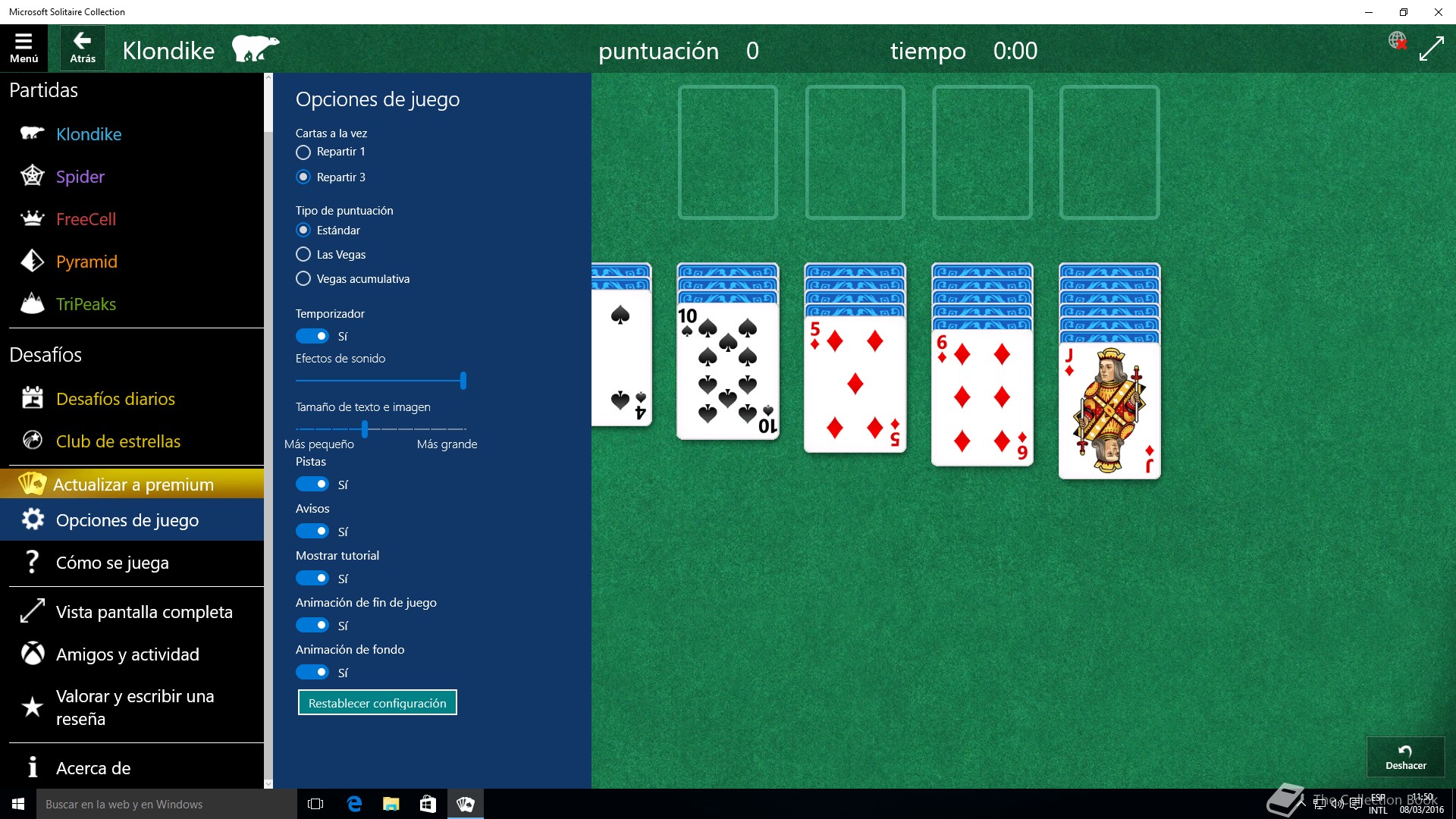Open Task View on the taskbar
Image resolution: width=1456 pixels, height=819 pixels.
pos(315,804)
